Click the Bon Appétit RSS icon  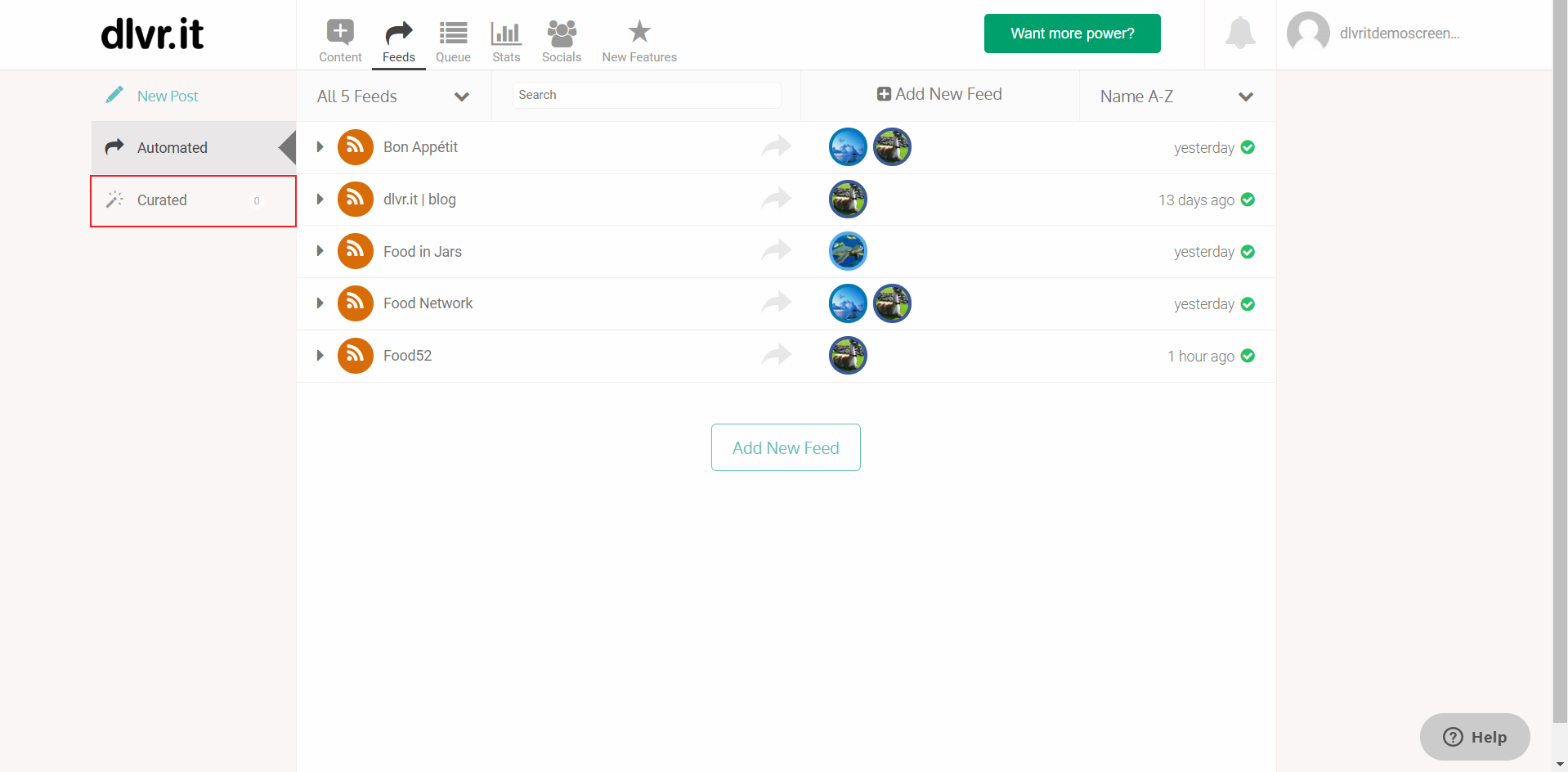[x=356, y=147]
